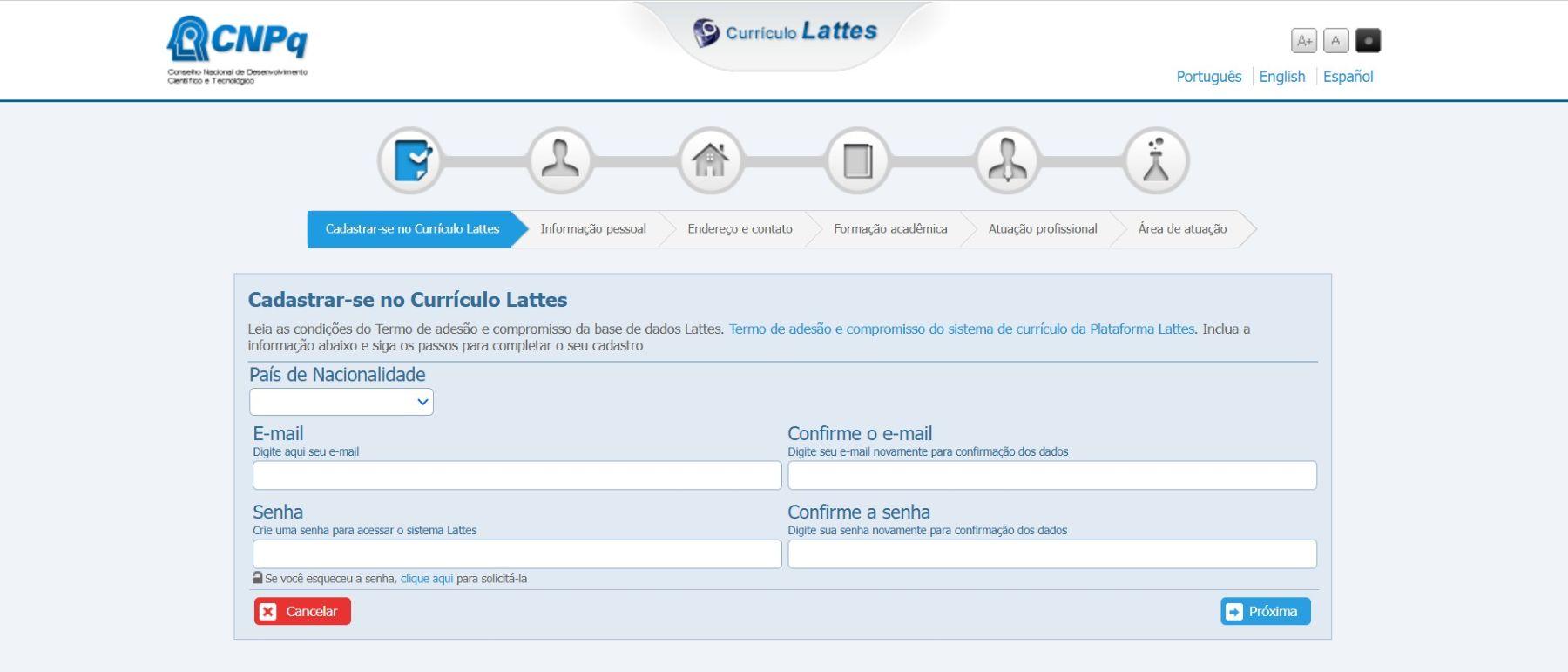
Task: Switch language to English
Action: (x=1282, y=77)
